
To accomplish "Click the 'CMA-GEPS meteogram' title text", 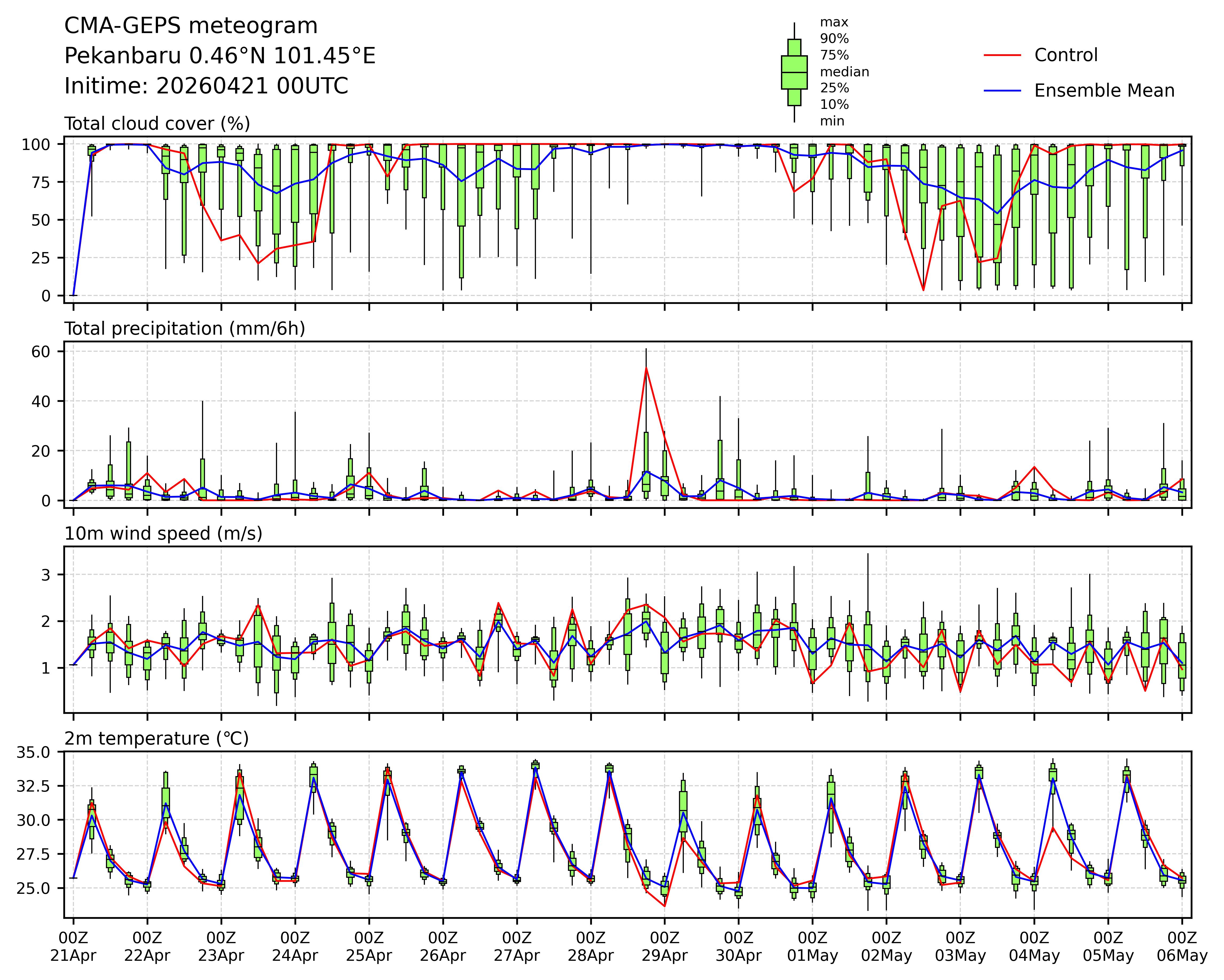I will pyautogui.click(x=191, y=26).
